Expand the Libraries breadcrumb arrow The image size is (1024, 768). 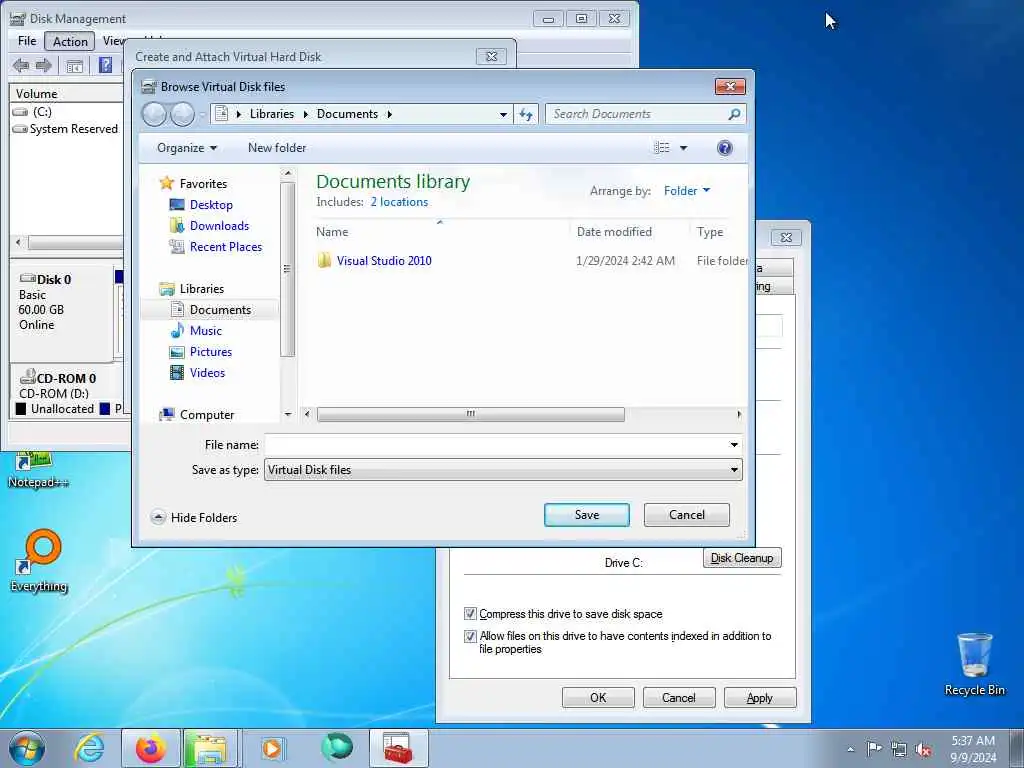point(305,114)
